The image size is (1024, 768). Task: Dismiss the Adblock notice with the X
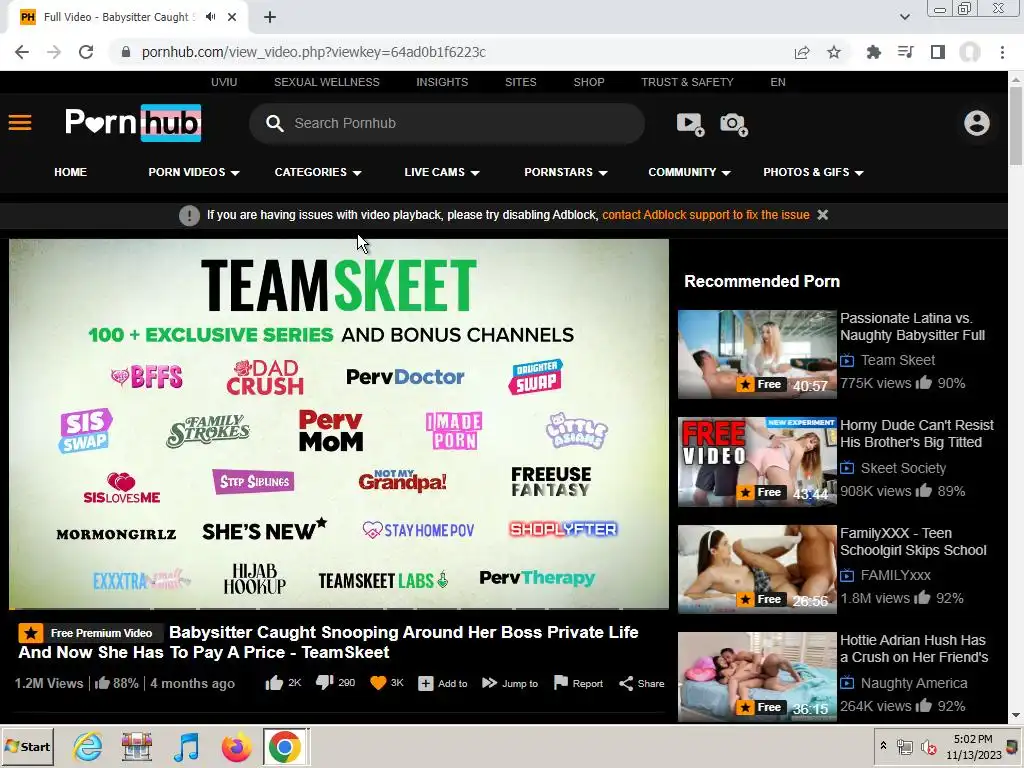(823, 215)
